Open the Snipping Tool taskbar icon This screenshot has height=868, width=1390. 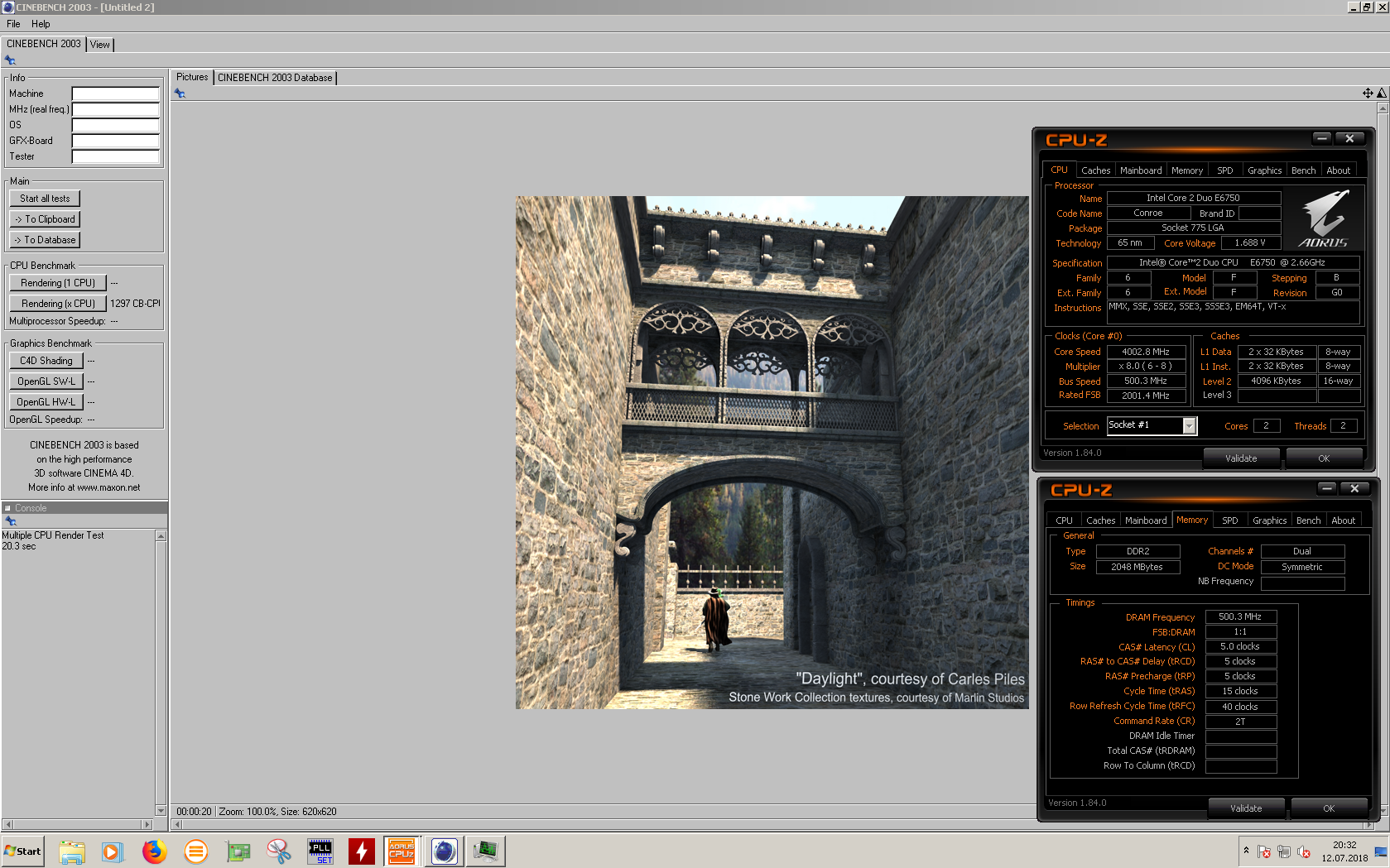pos(279,851)
